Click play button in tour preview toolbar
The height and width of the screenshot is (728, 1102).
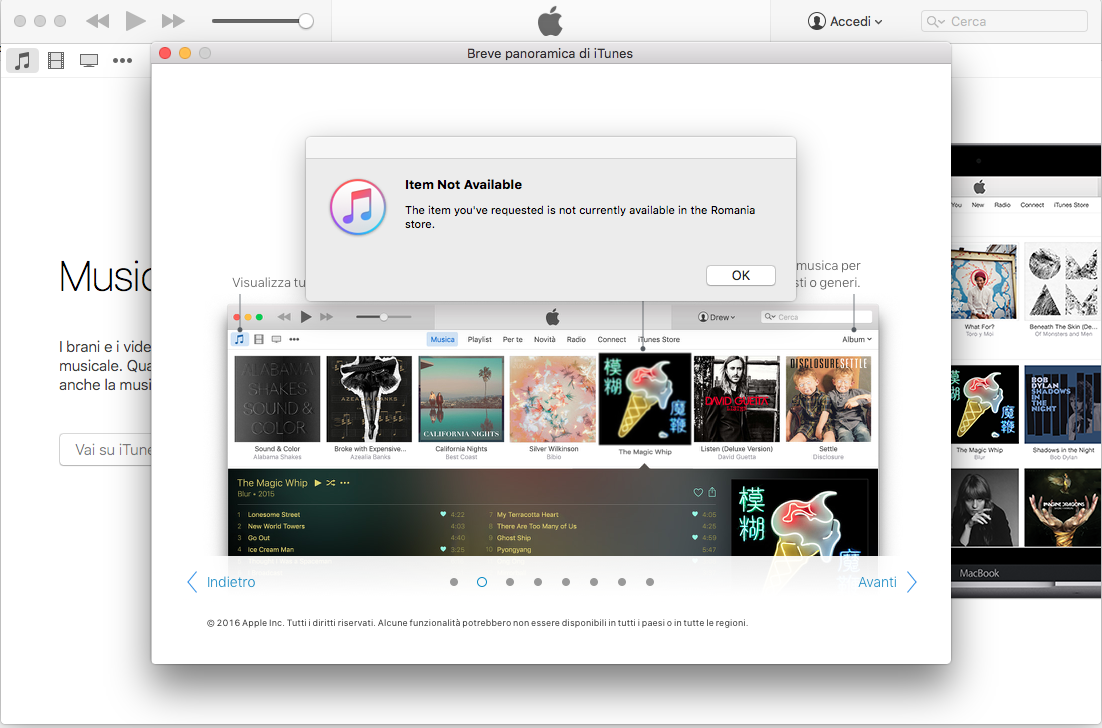tap(306, 317)
